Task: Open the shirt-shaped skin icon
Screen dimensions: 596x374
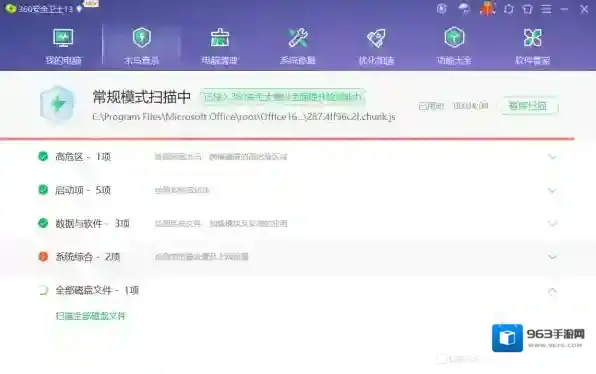Action: pyautogui.click(x=528, y=9)
